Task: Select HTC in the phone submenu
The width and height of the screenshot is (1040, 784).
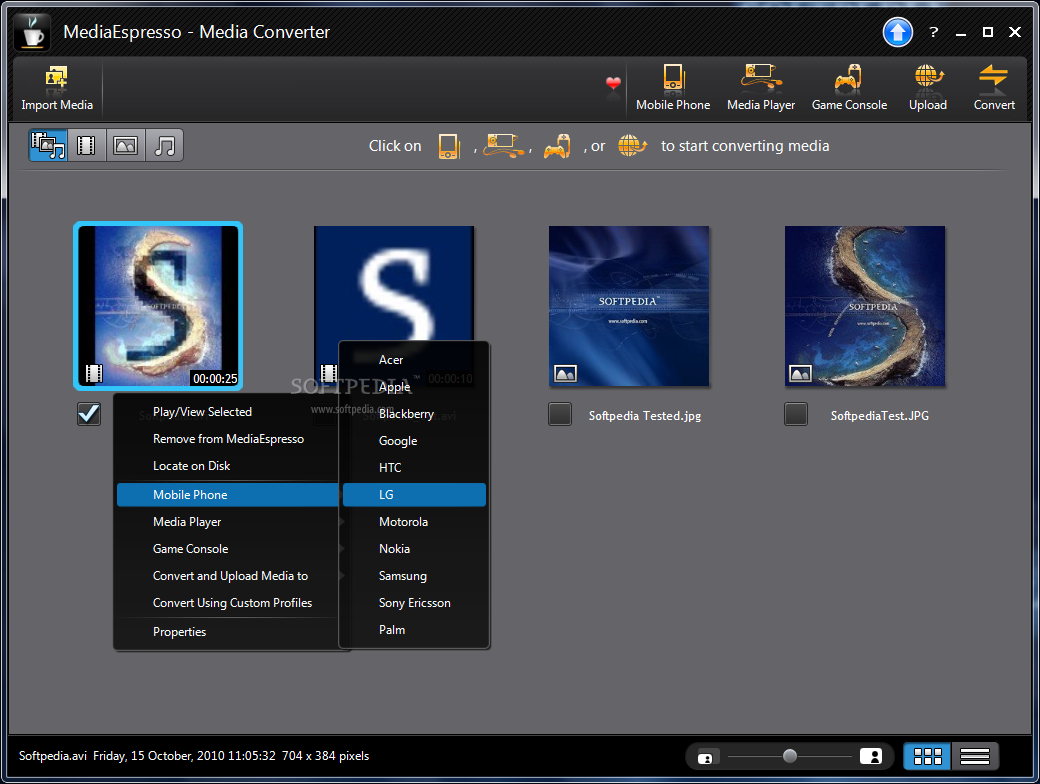Action: pyautogui.click(x=414, y=468)
